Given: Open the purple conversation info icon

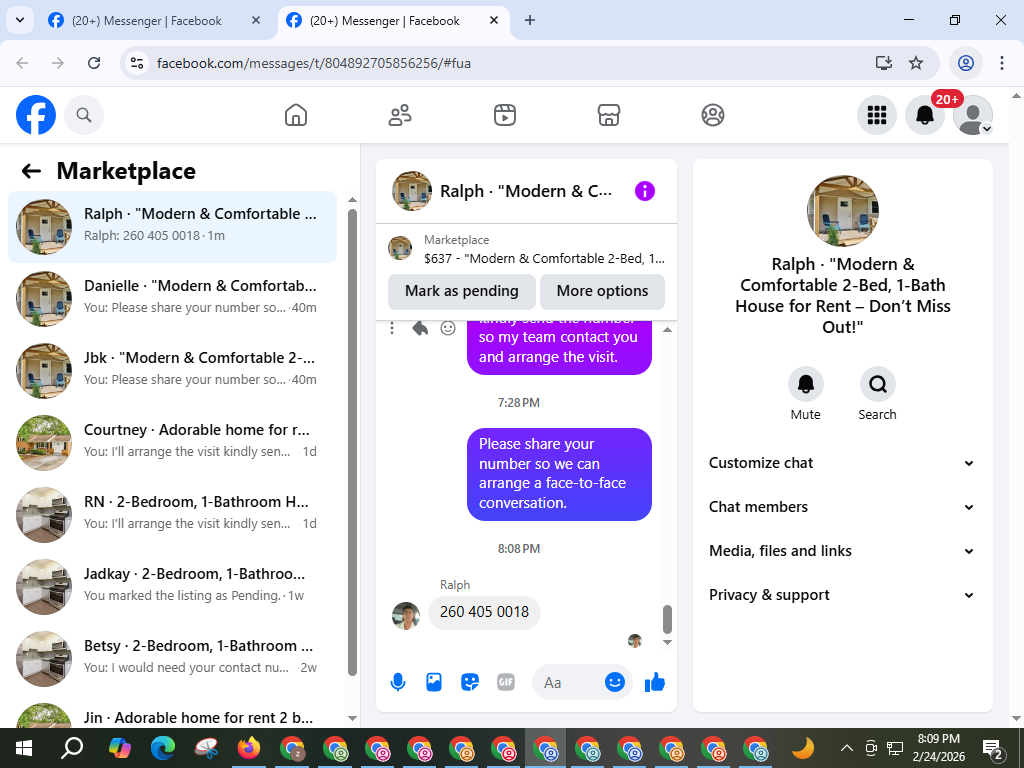Looking at the screenshot, I should tap(645, 191).
